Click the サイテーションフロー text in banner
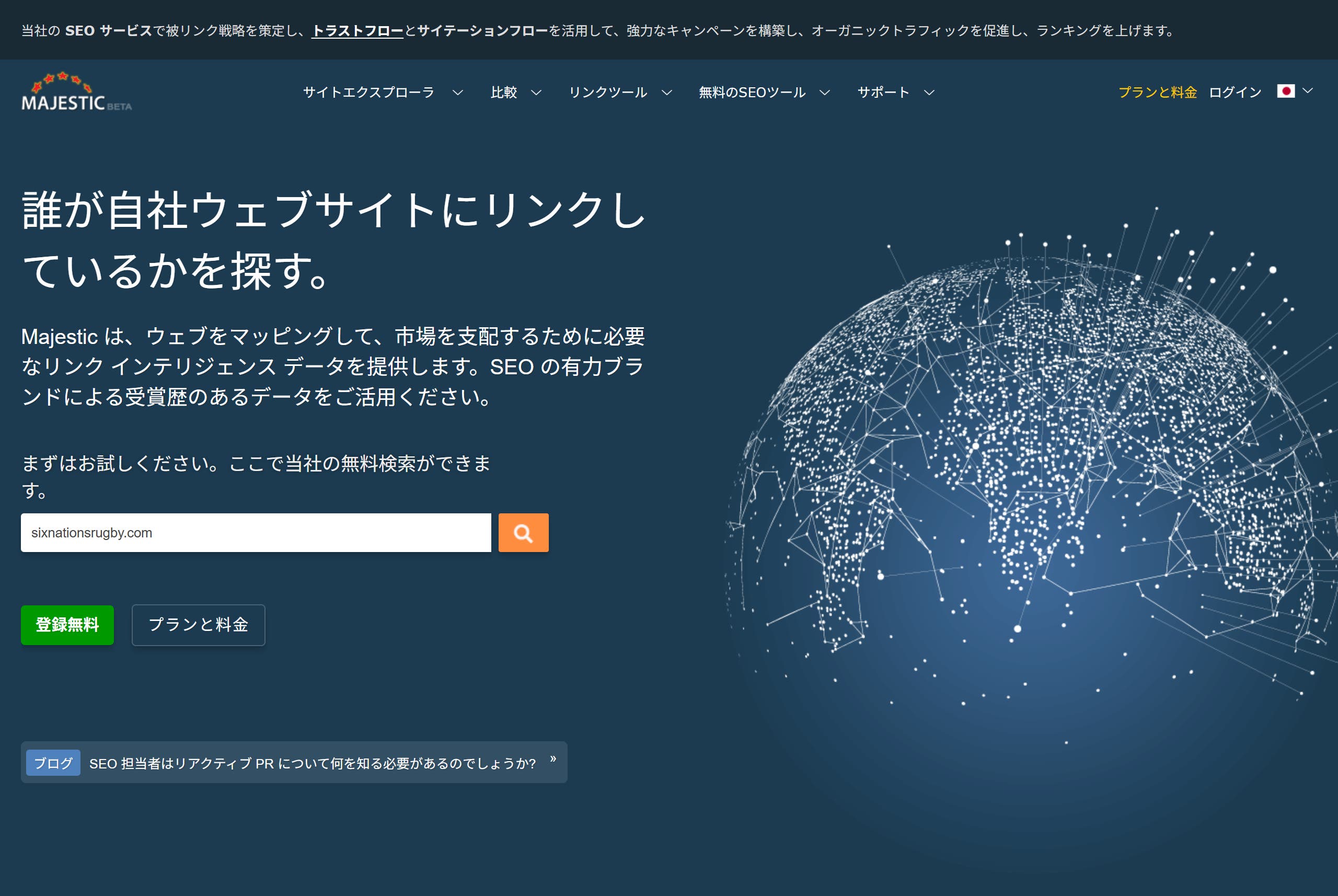Viewport: 1338px width, 896px height. 483,31
